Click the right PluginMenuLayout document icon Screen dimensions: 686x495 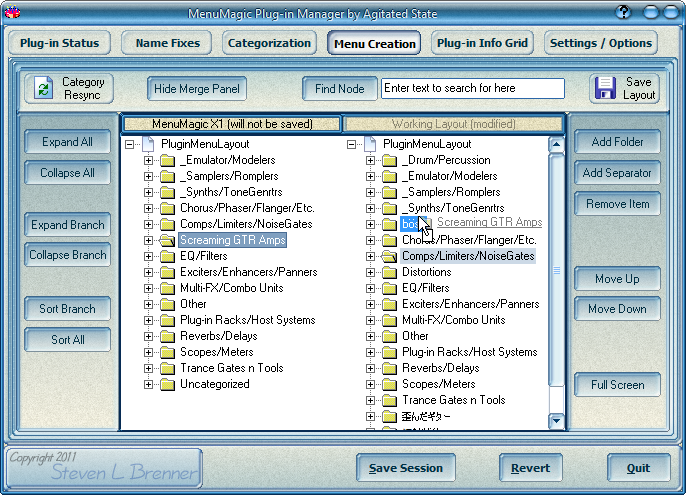371,144
